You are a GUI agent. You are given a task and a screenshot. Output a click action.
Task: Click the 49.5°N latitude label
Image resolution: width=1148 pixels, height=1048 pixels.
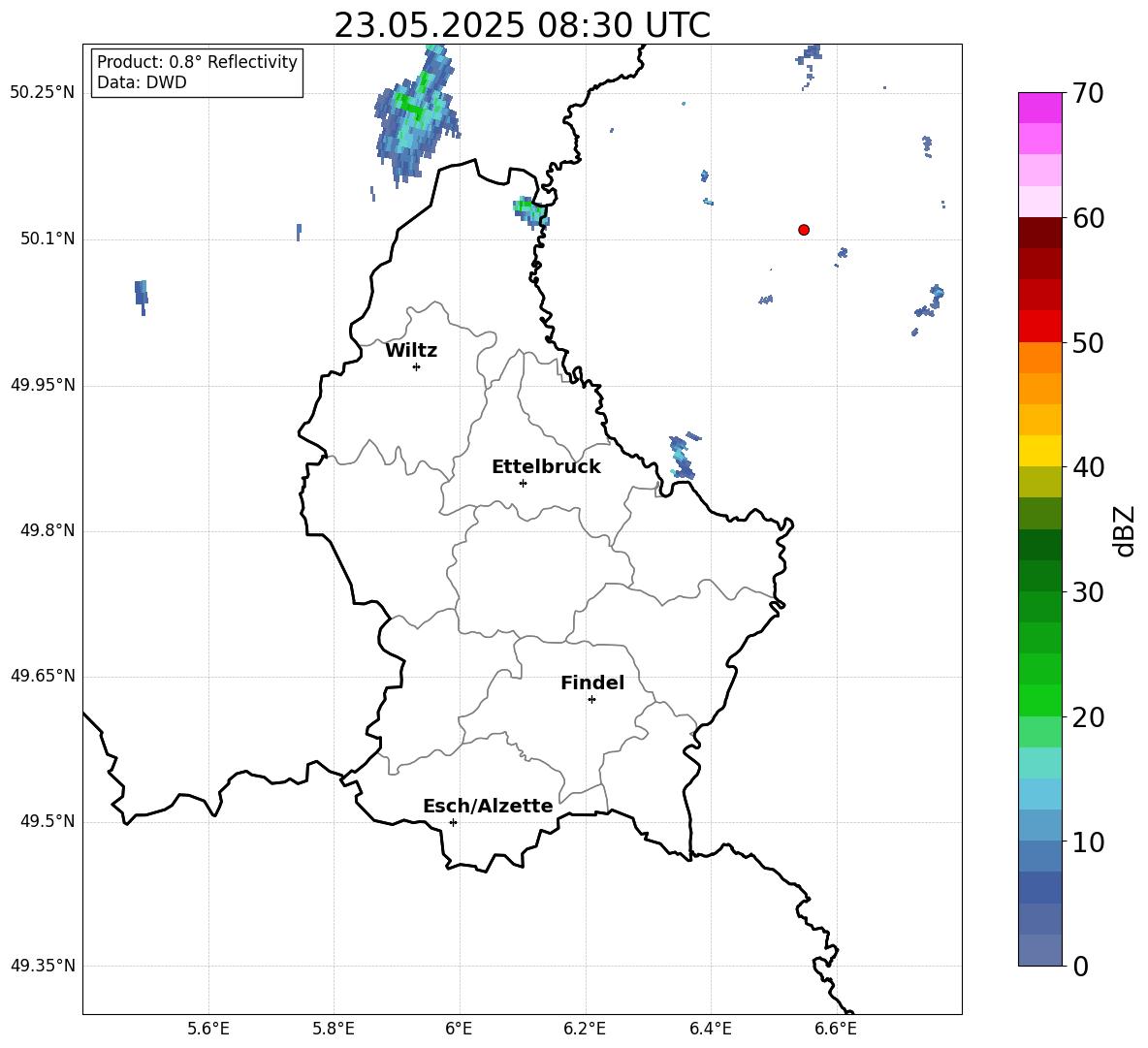click(x=48, y=821)
